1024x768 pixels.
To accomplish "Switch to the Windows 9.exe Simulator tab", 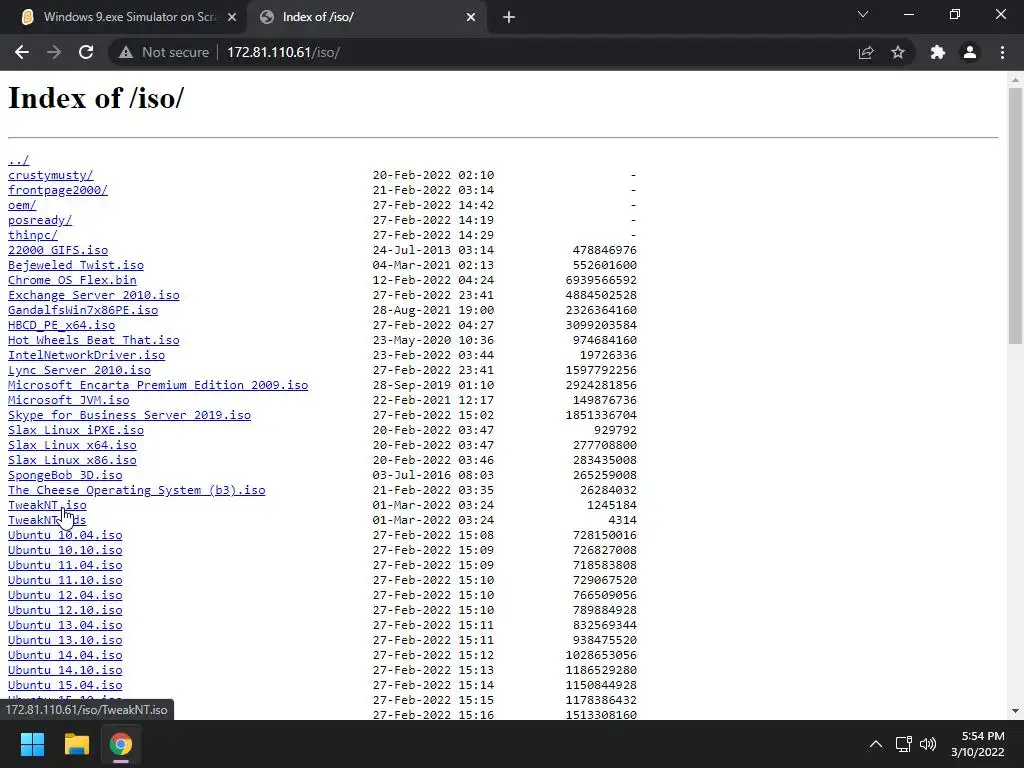I will tap(125, 17).
